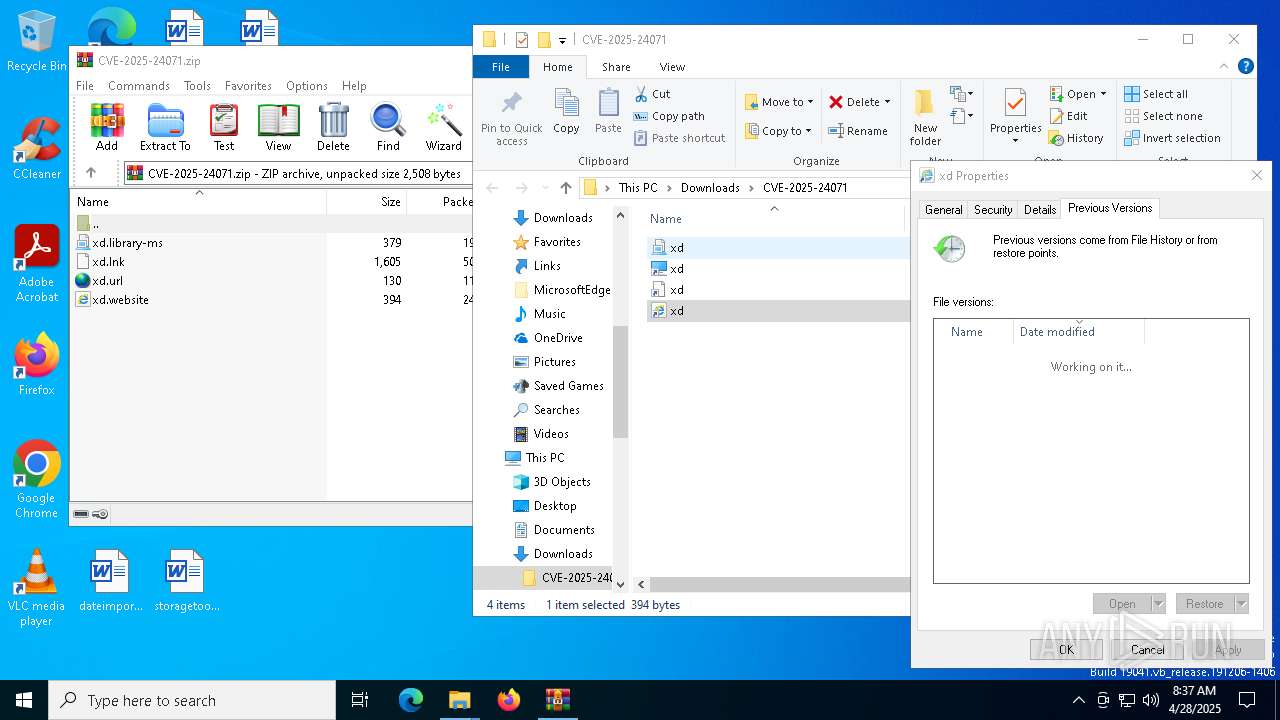Click New folder in Explorer ribbon

pos(925,118)
